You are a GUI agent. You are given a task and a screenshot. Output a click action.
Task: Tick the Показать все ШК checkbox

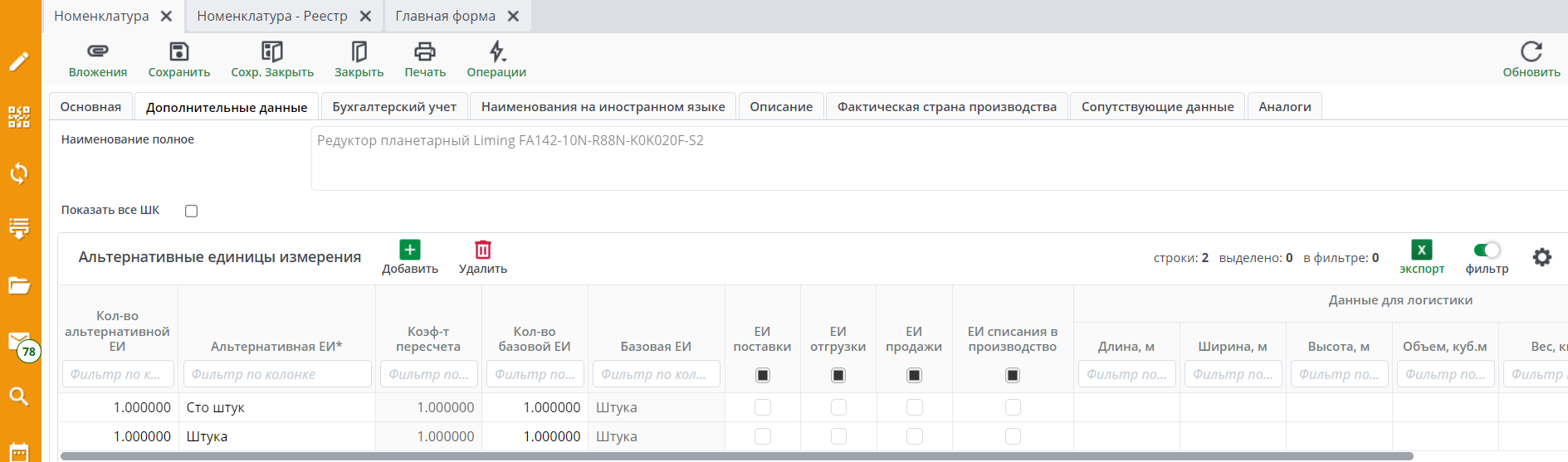point(192,211)
